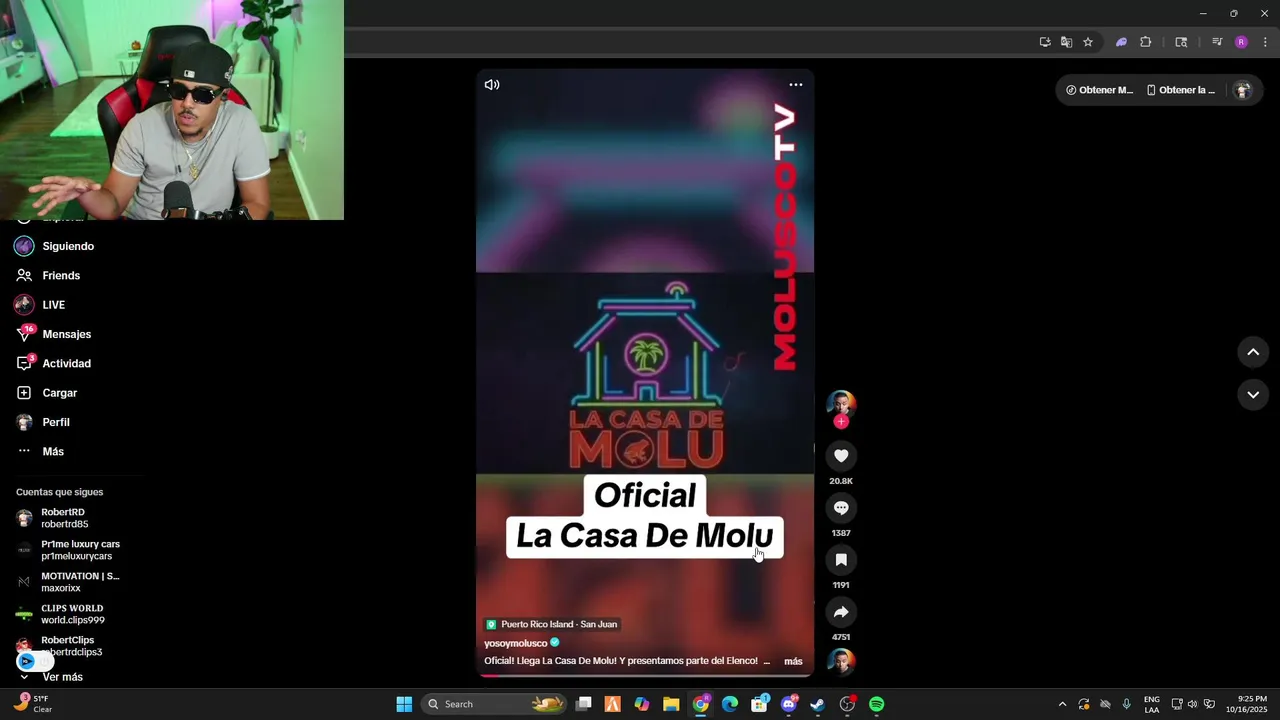The width and height of the screenshot is (1280, 720).
Task: Open the TikTok profile avatar at top right
Action: pos(1243,90)
